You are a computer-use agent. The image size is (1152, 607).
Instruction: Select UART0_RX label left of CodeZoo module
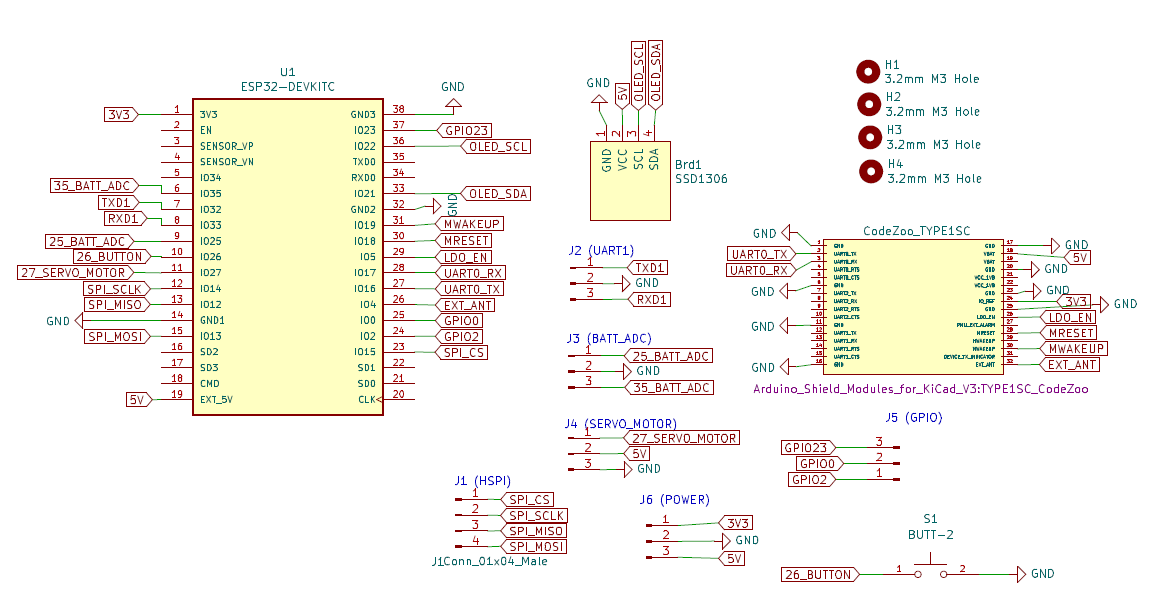click(761, 270)
